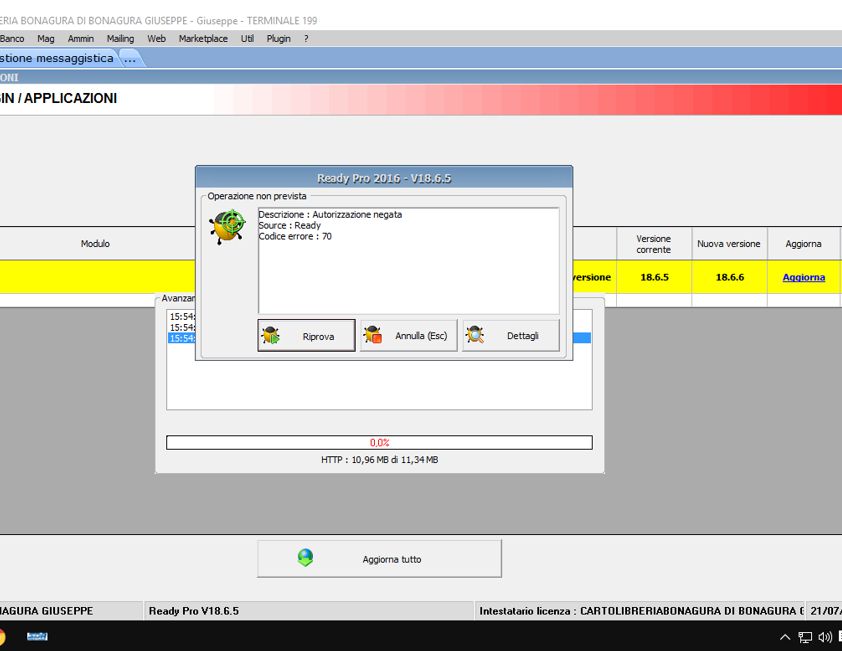Click the Ready Pro 2016 dialog title bar
The height and width of the screenshot is (651, 842).
click(x=384, y=178)
